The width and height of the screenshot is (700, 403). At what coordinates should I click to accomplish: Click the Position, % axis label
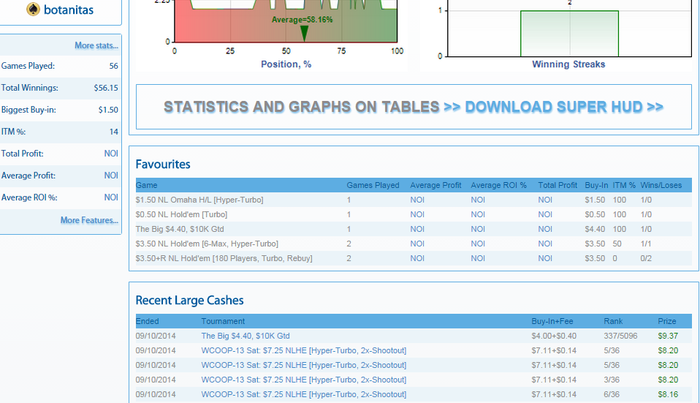coord(286,64)
